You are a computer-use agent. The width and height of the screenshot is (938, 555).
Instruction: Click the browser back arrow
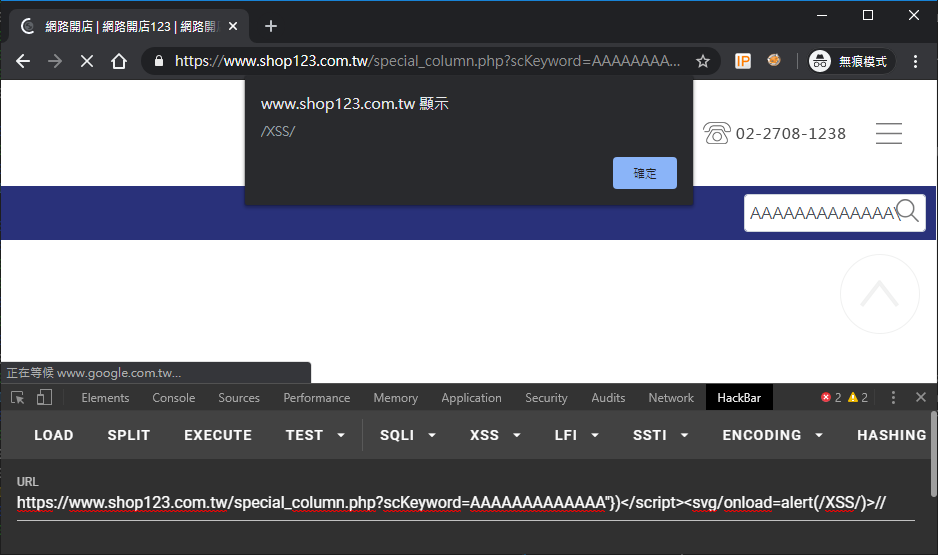23,61
